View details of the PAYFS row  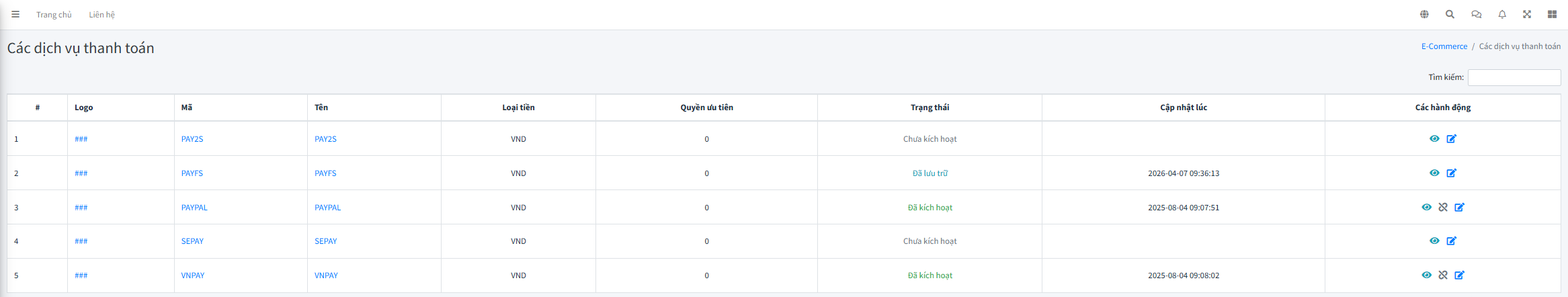(x=1434, y=173)
